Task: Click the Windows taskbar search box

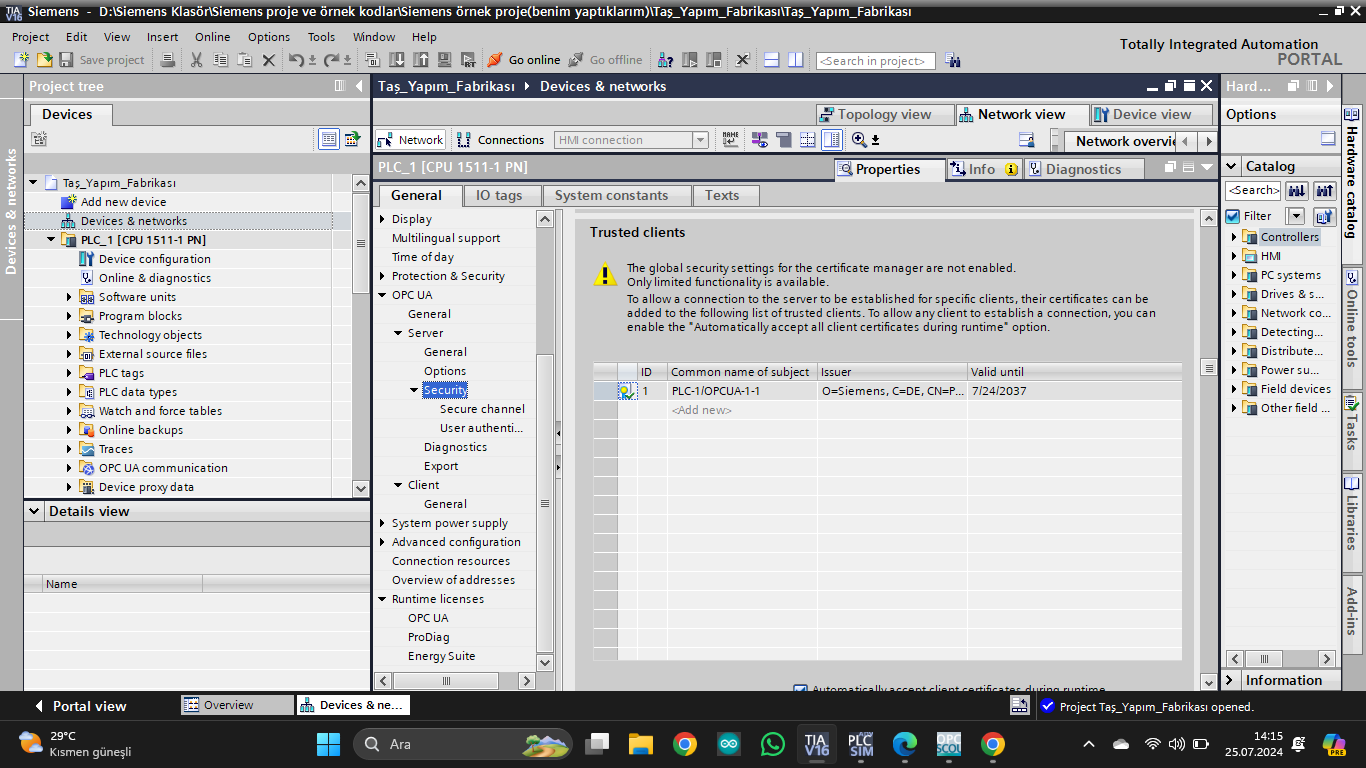Action: (x=463, y=744)
